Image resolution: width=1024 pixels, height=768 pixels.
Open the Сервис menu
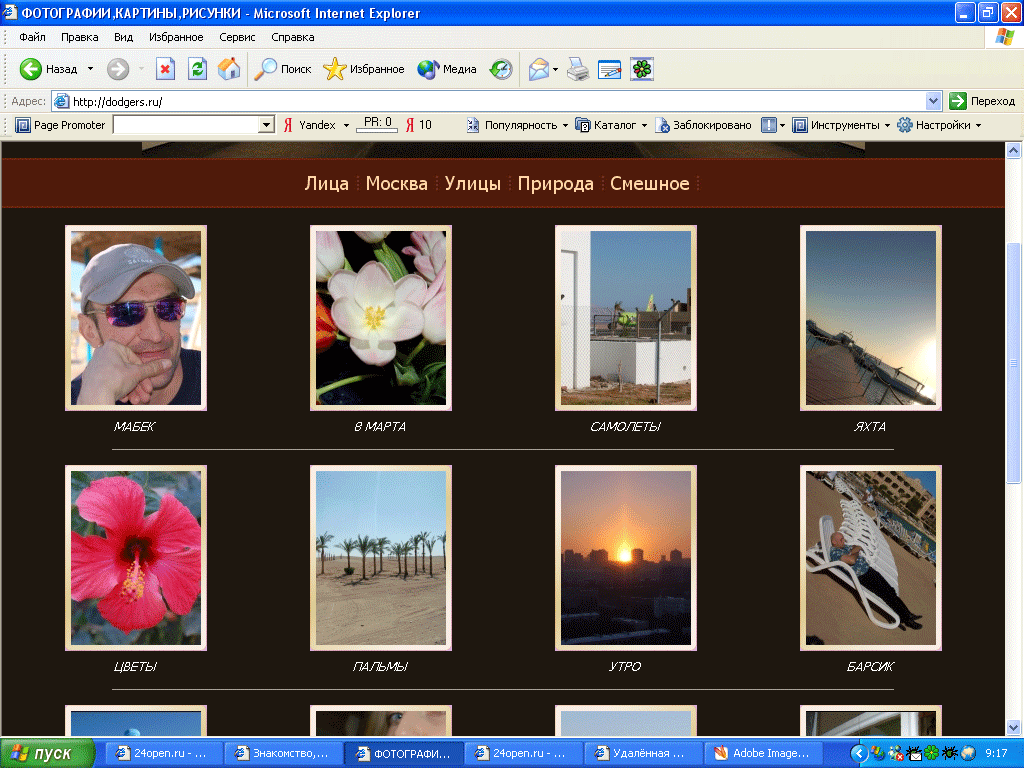(x=236, y=36)
